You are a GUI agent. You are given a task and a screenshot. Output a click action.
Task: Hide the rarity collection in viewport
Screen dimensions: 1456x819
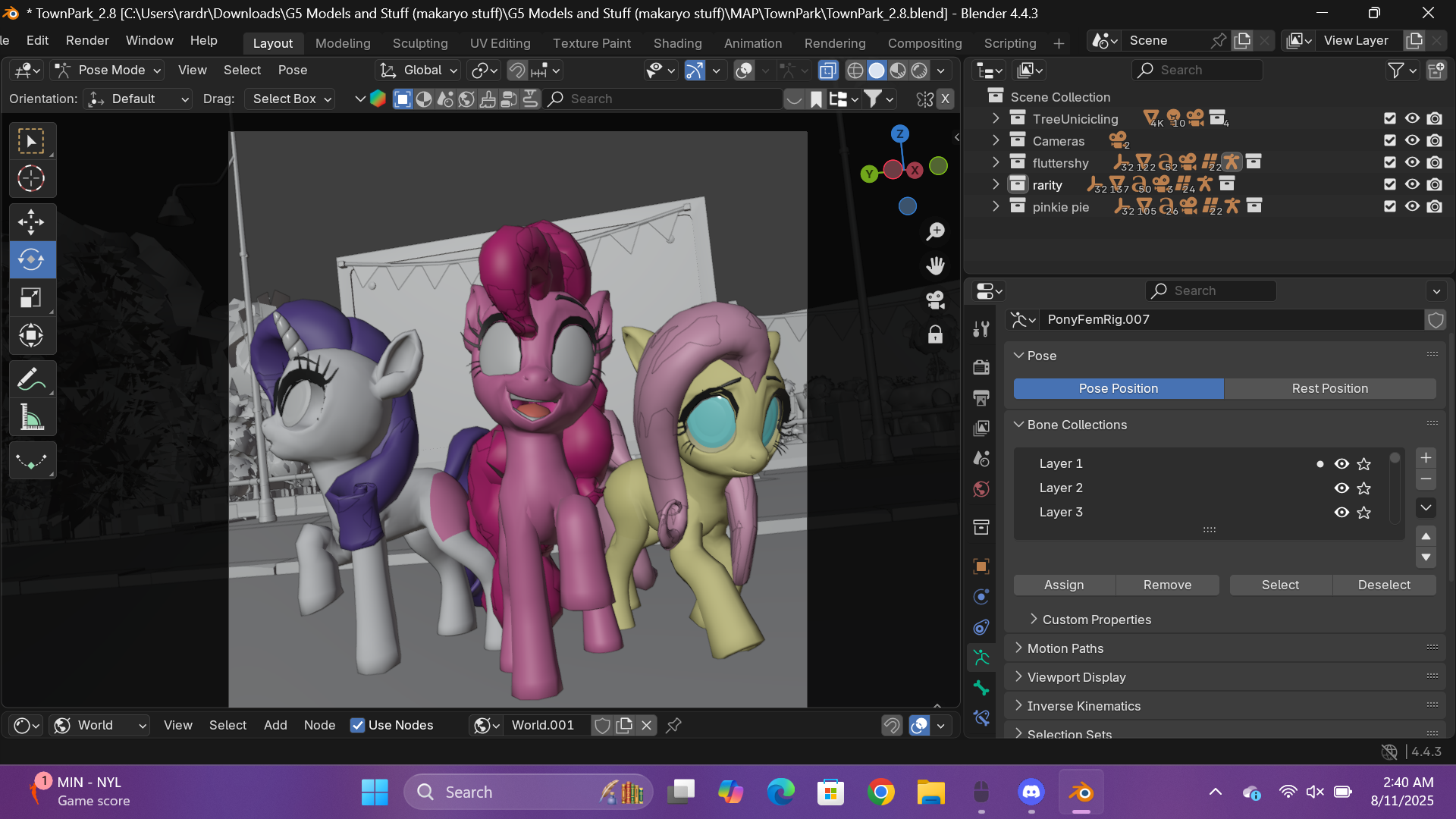pyautogui.click(x=1412, y=184)
